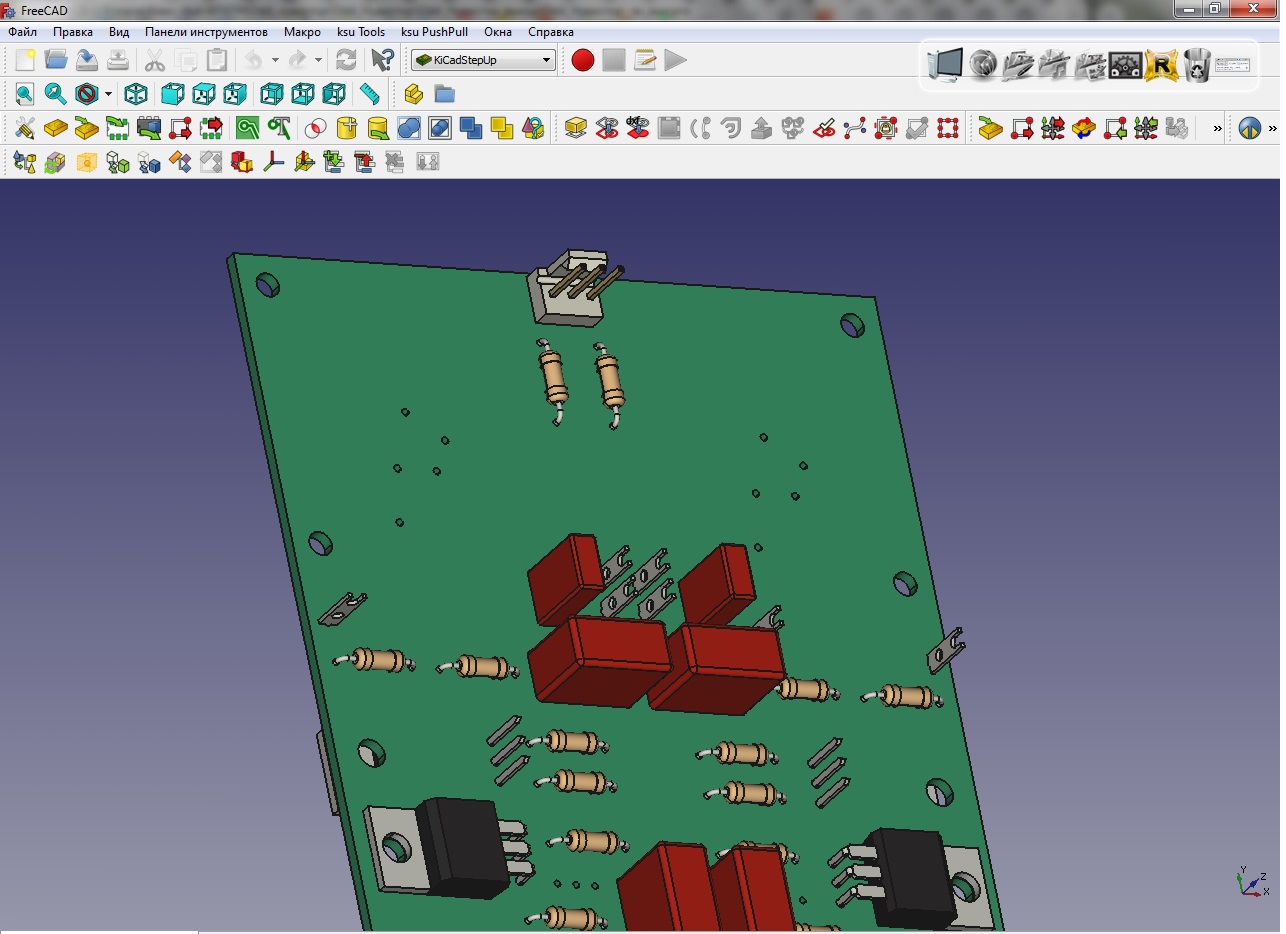The width and height of the screenshot is (1286, 934).
Task: Start macro recording with red circle
Action: click(x=583, y=60)
